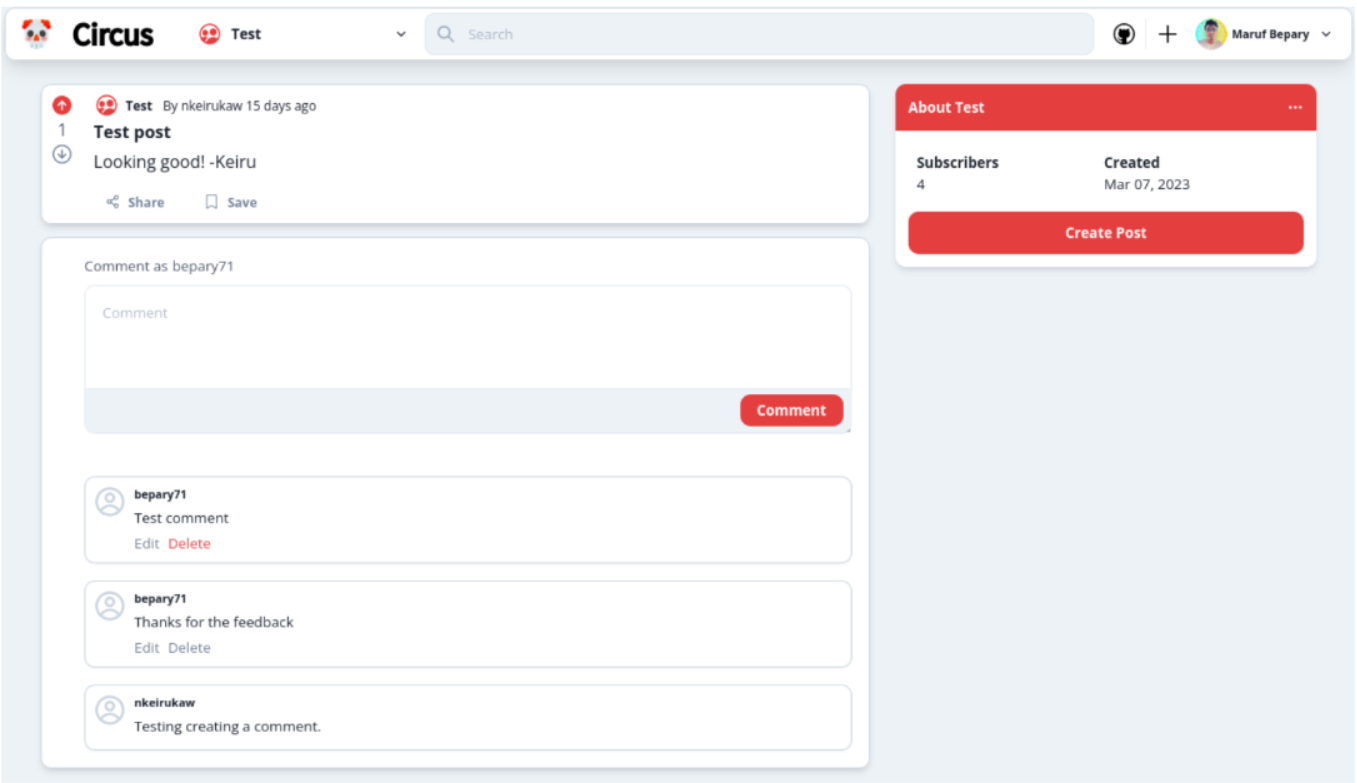This screenshot has width=1357, height=783.
Task: Open the GitHub icon link
Action: tap(1124, 34)
